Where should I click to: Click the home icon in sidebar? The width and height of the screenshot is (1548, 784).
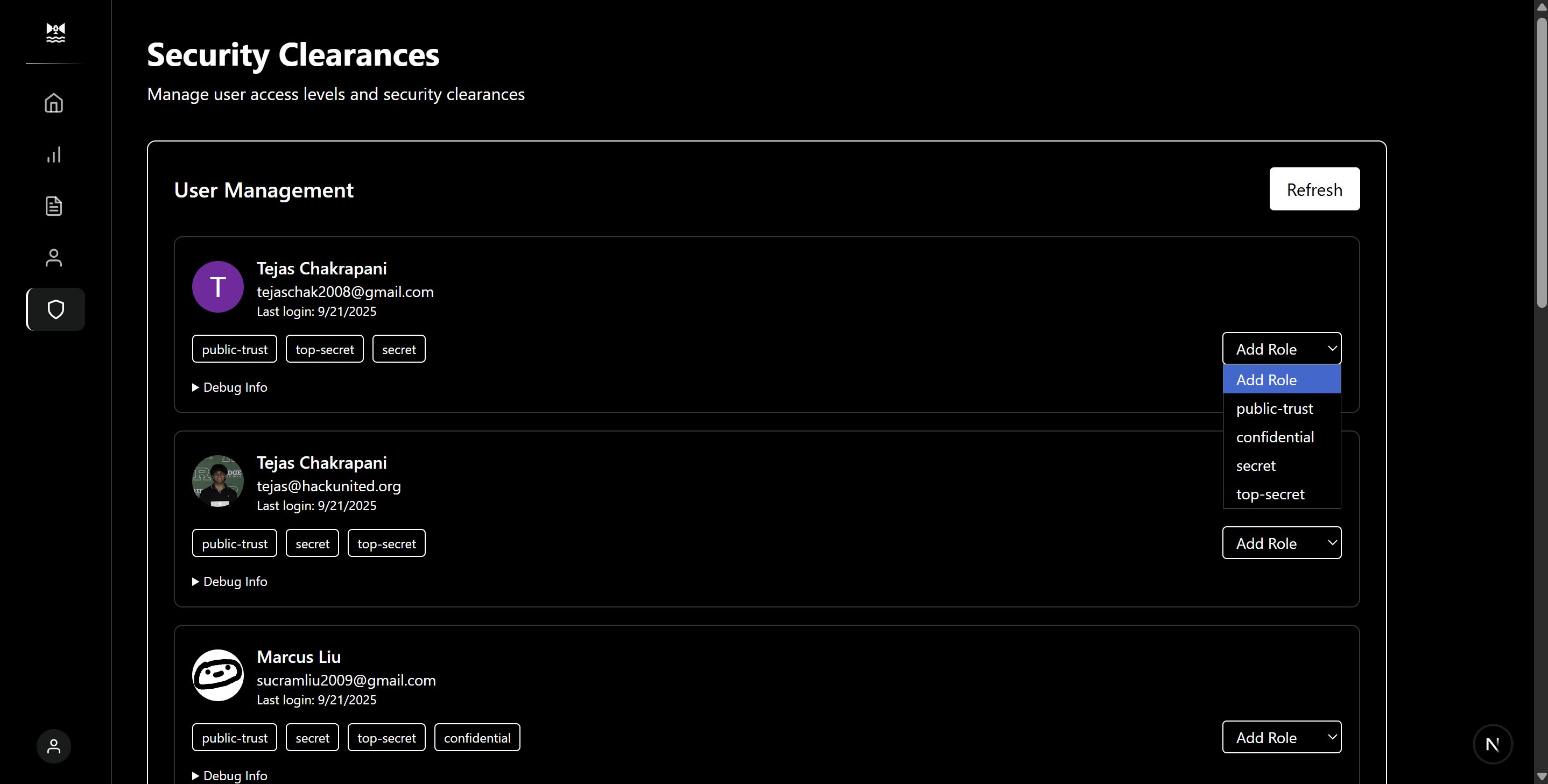click(x=54, y=103)
